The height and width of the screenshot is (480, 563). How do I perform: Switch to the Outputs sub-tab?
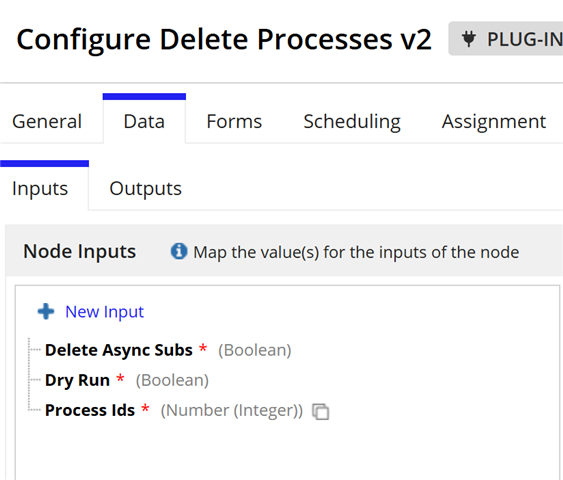point(145,188)
